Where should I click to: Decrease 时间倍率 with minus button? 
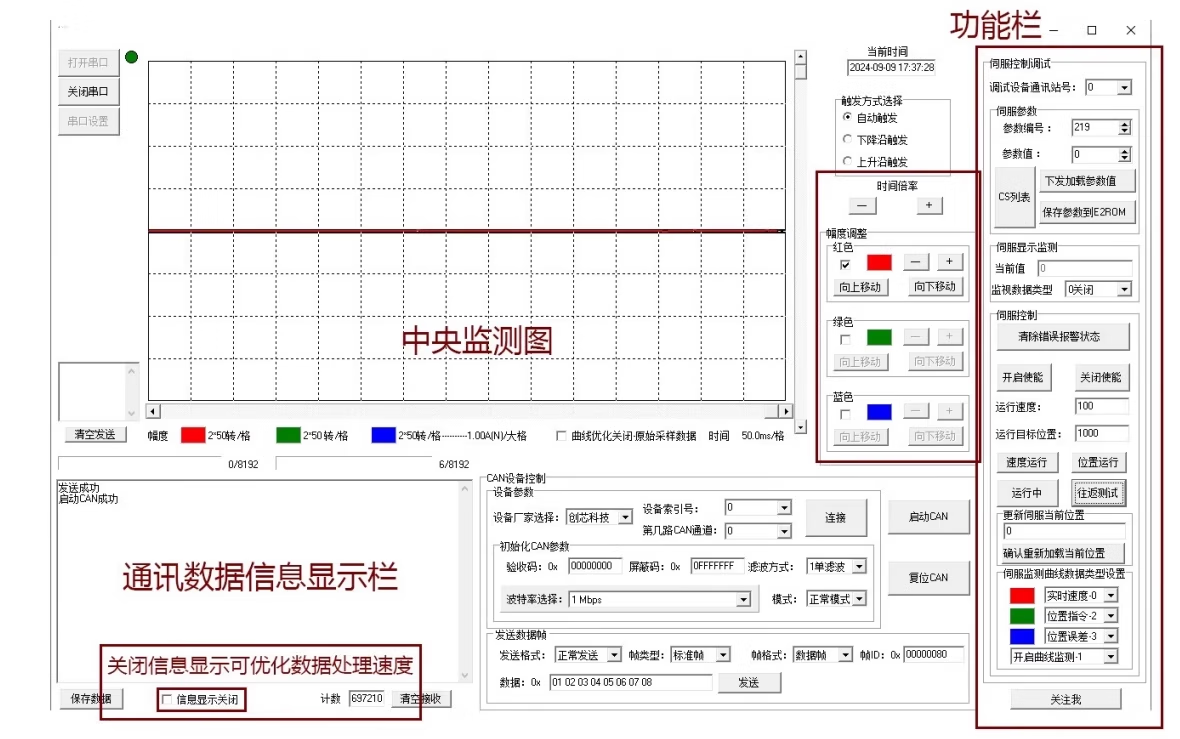[862, 205]
